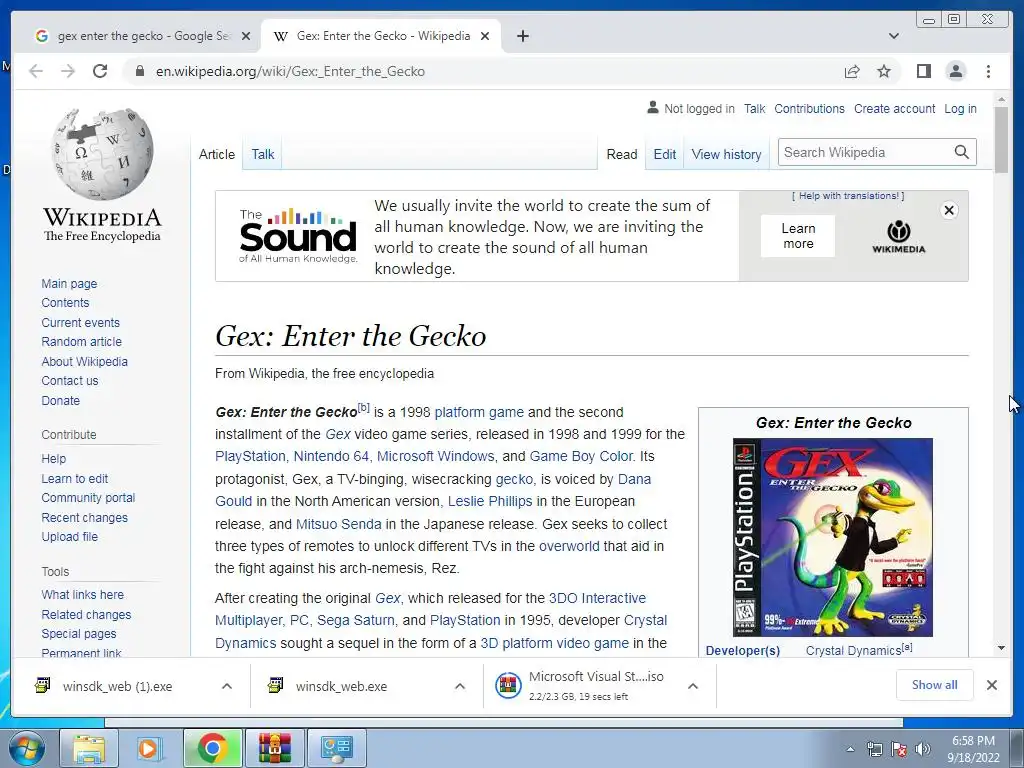Open the Chrome three-dot menu

point(988,71)
